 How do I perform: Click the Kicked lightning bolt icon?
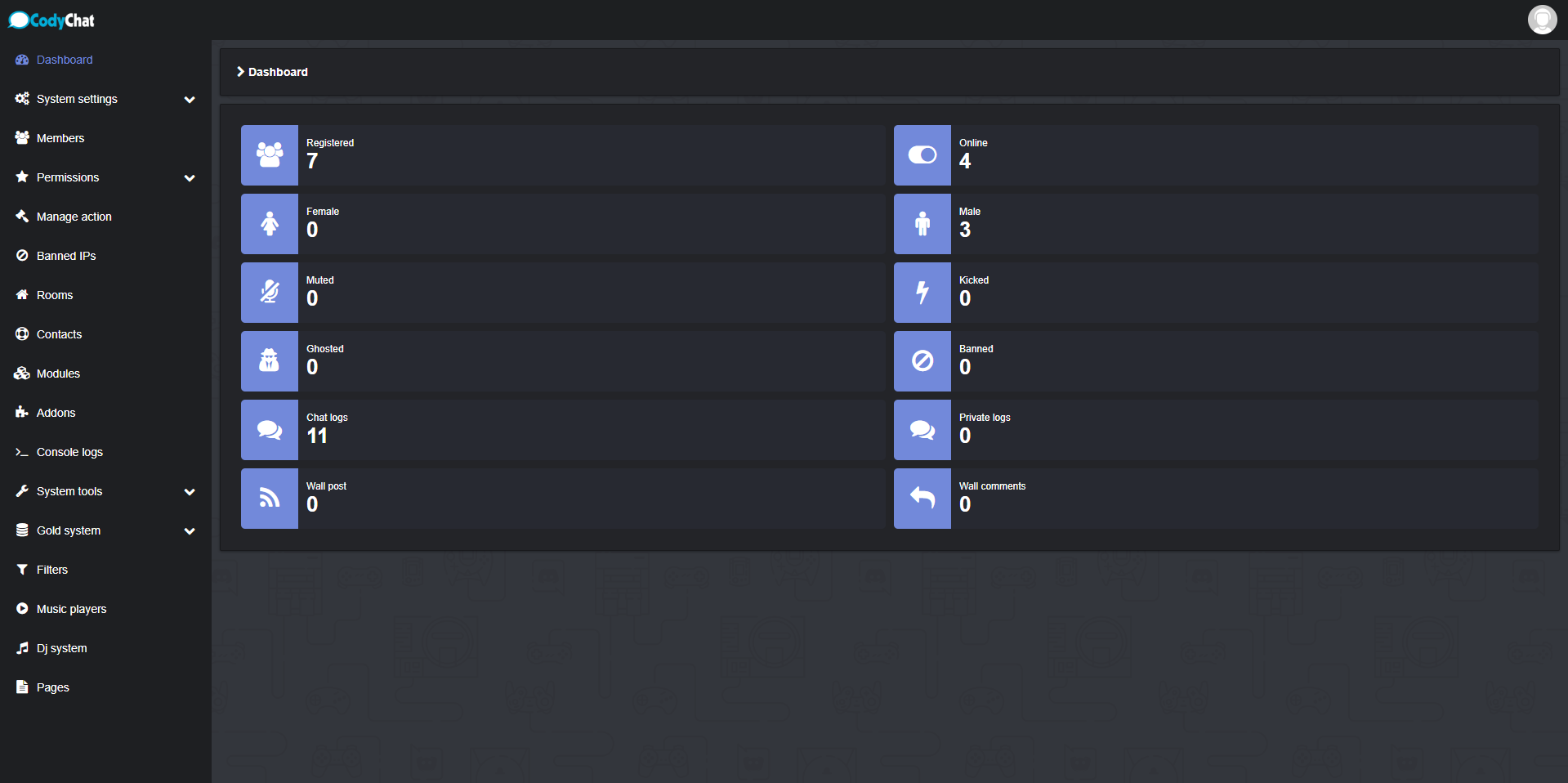tap(922, 293)
